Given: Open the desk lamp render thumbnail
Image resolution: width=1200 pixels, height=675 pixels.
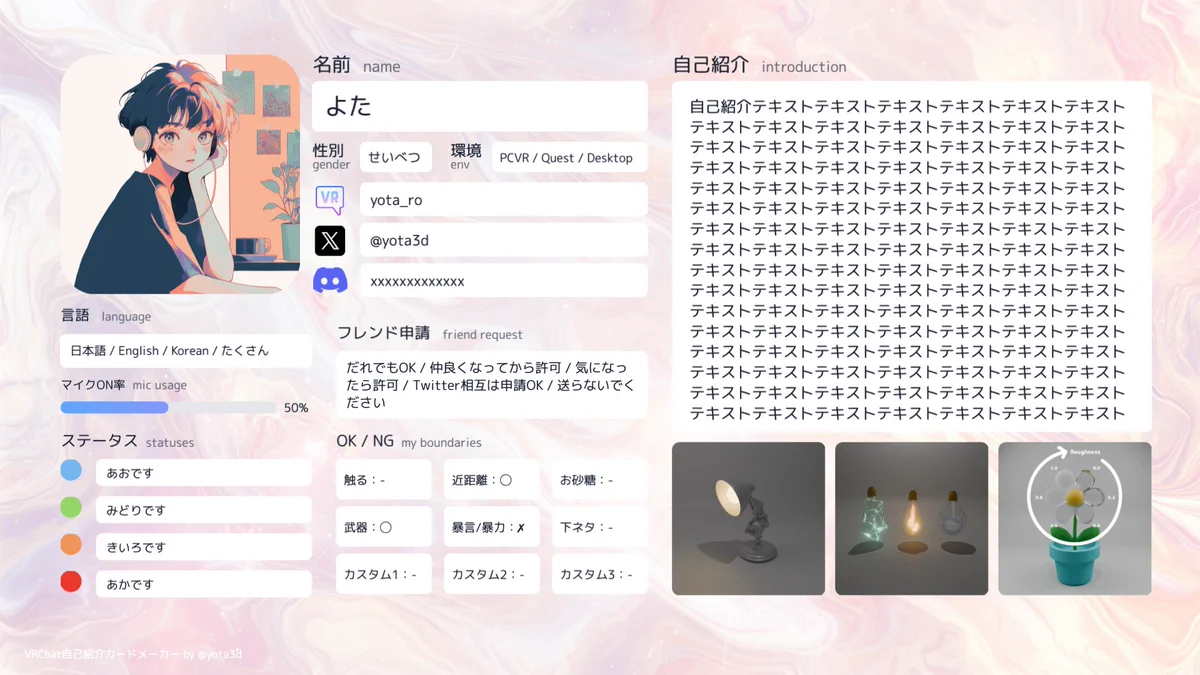Looking at the screenshot, I should tap(748, 519).
